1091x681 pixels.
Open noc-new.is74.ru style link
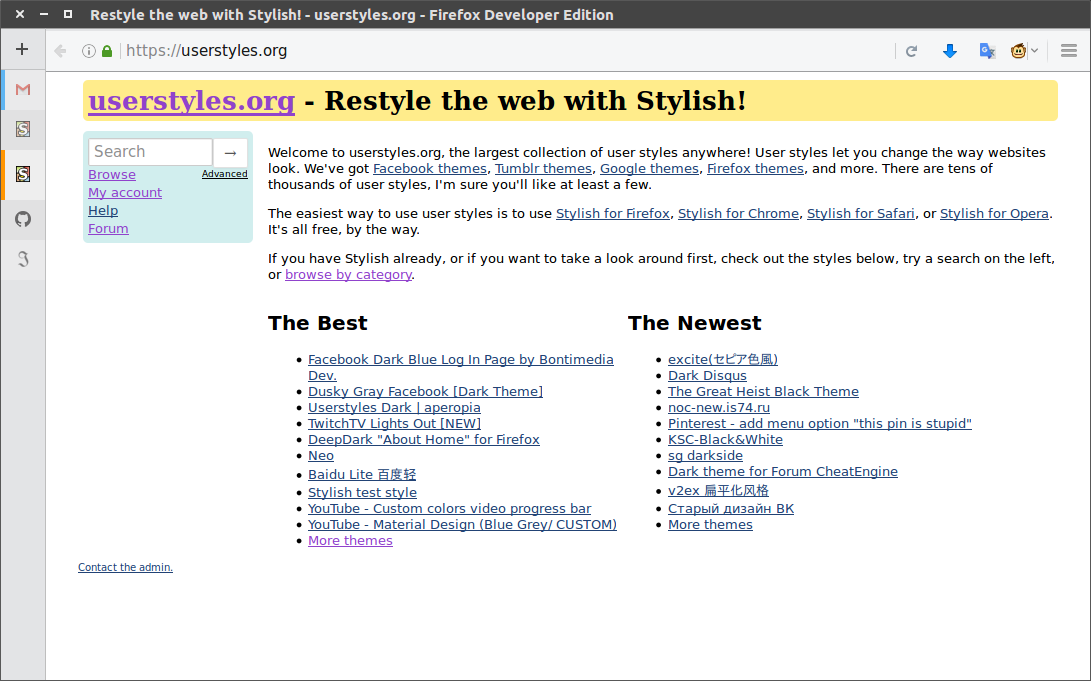(x=719, y=408)
